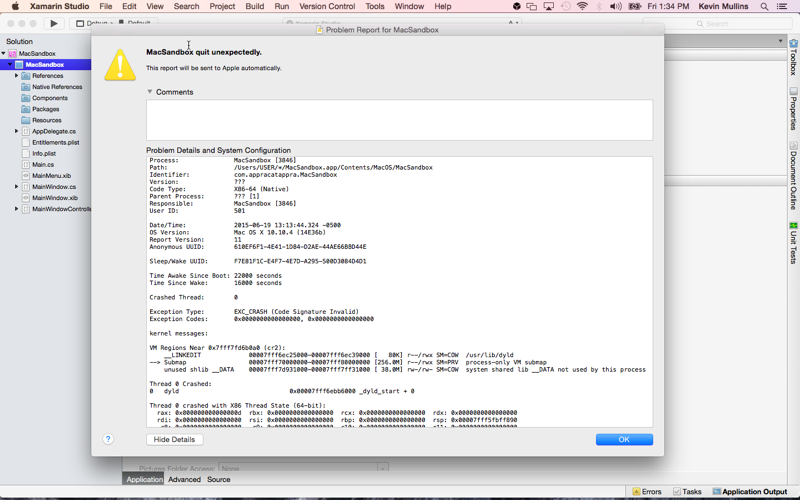
Task: Expand the AppDelegate.cs tree node
Action: [x=16, y=131]
